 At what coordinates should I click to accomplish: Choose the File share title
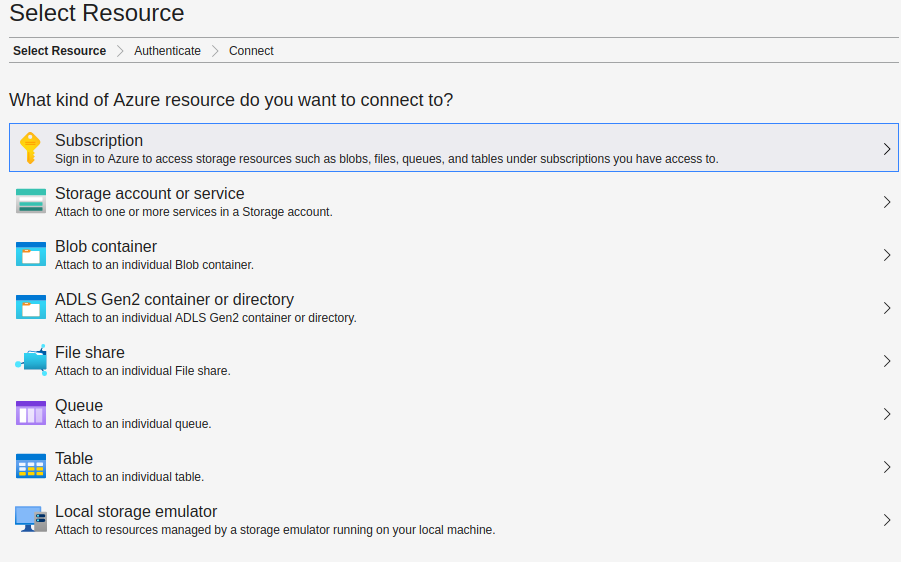pyautogui.click(x=90, y=352)
